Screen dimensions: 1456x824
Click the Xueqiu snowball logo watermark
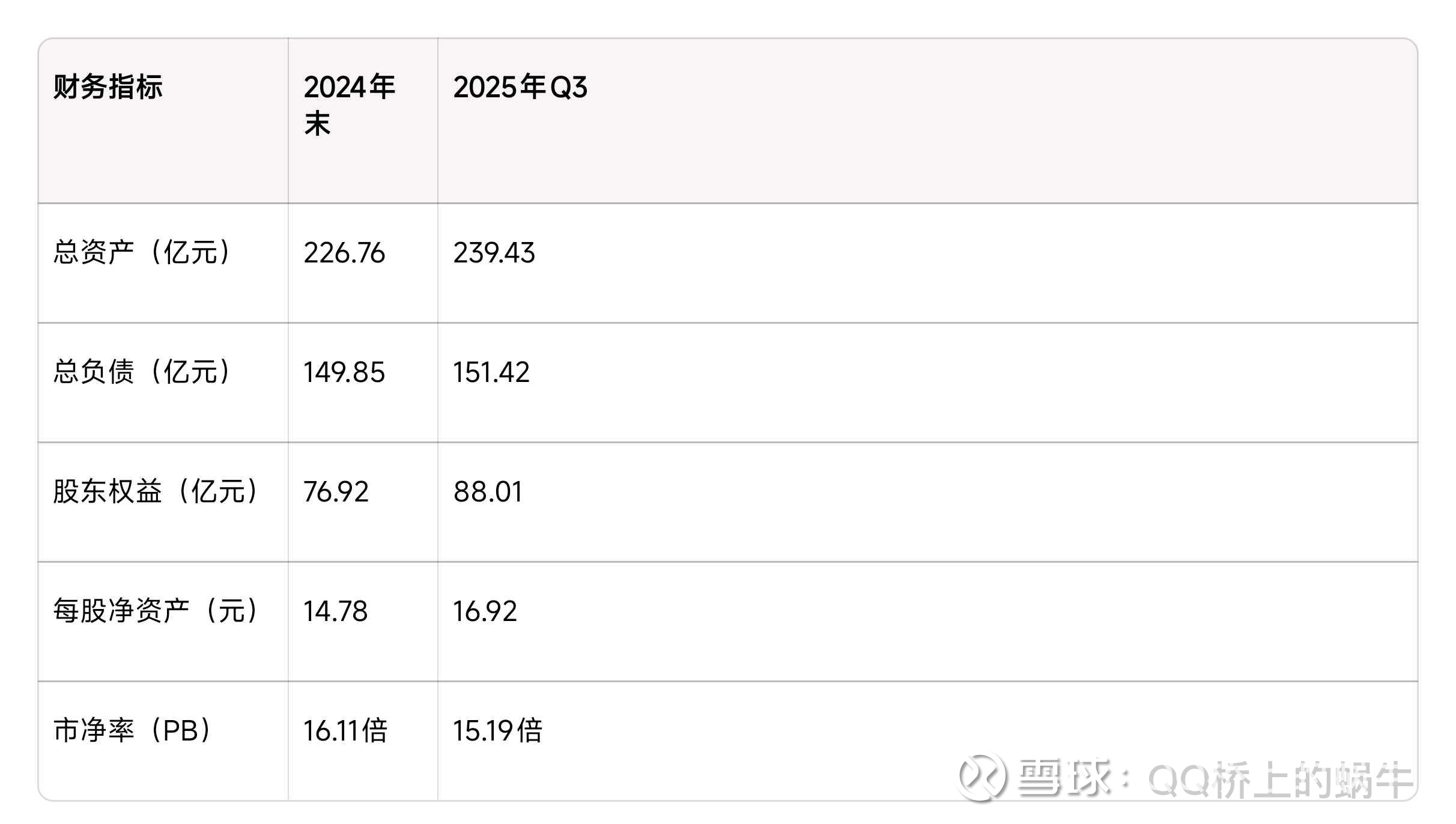[983, 777]
